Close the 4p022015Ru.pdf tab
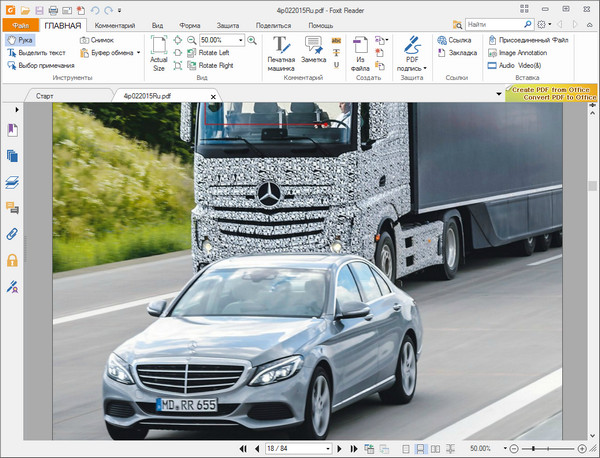 tap(213, 97)
